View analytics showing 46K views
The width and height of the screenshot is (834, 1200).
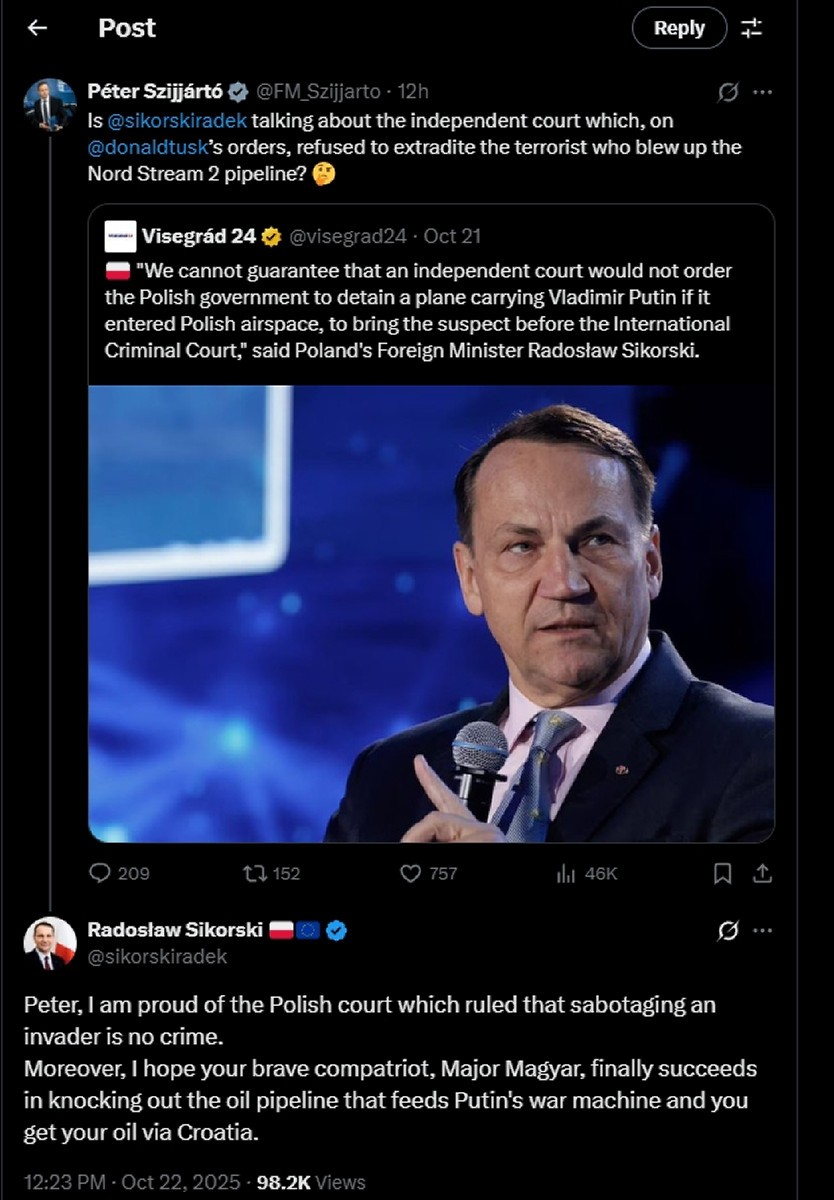(566, 873)
